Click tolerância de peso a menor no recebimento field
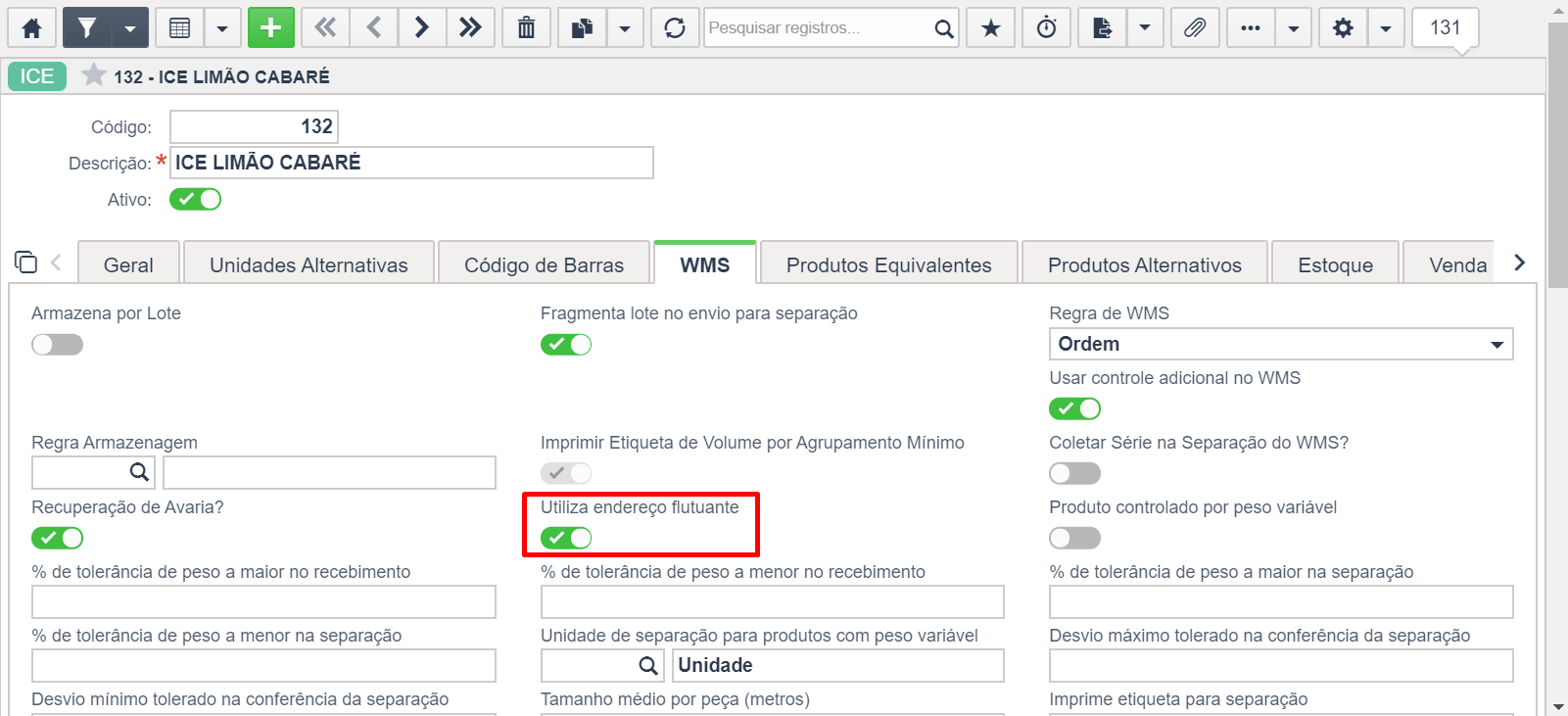This screenshot has width=1568, height=716. click(x=772, y=601)
